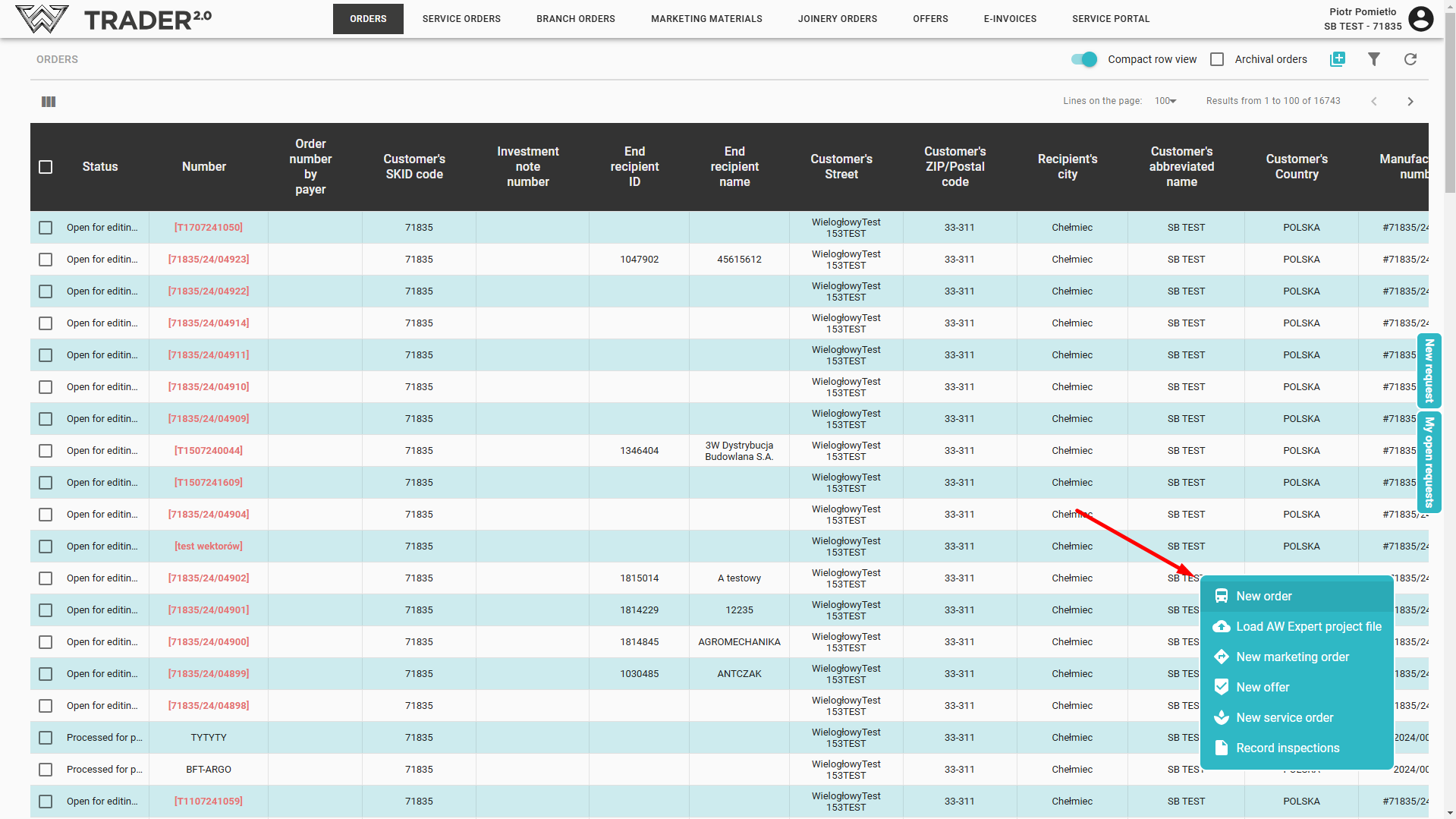This screenshot has height=819, width=1456.
Task: Click the refresh orders icon
Action: pyautogui.click(x=1410, y=59)
